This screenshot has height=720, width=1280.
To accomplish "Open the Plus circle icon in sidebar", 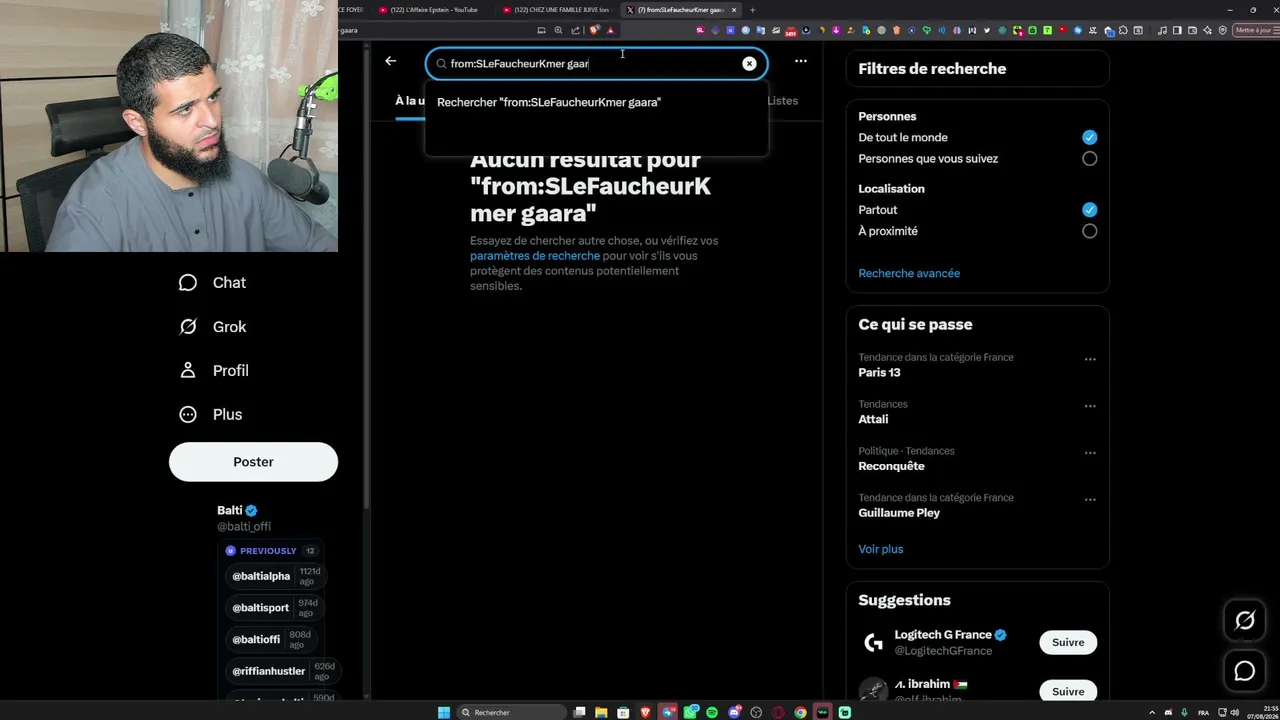I will 187,415.
